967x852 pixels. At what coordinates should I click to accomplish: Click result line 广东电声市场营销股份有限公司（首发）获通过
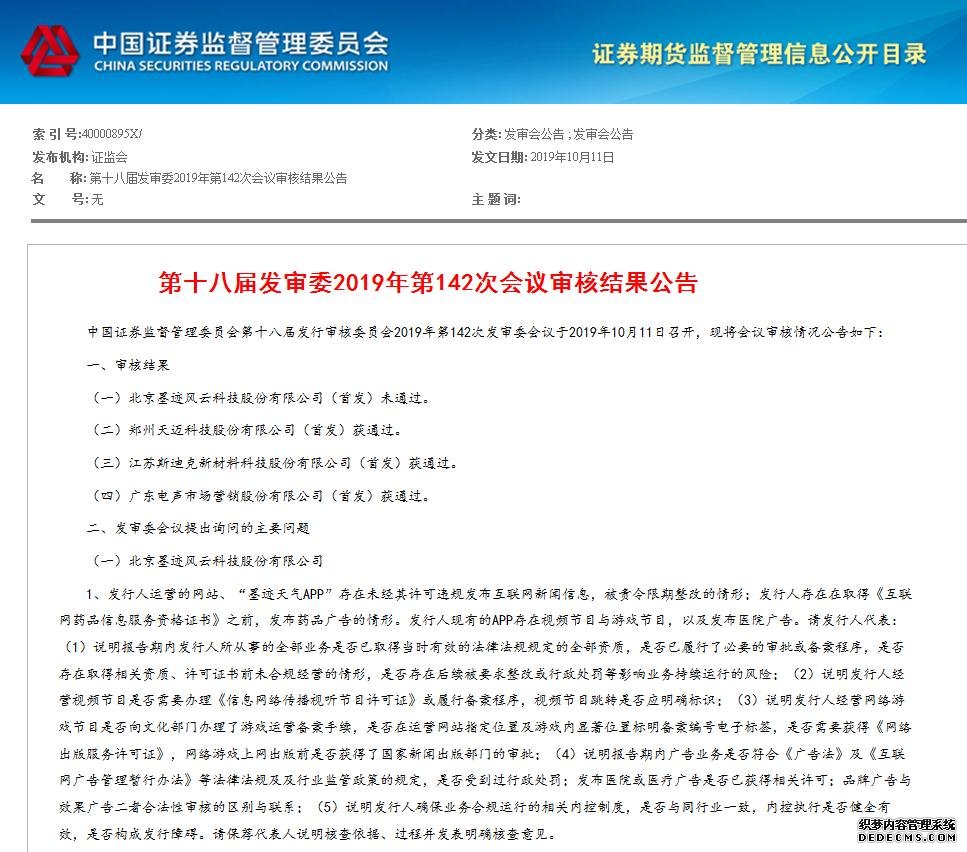click(x=261, y=496)
